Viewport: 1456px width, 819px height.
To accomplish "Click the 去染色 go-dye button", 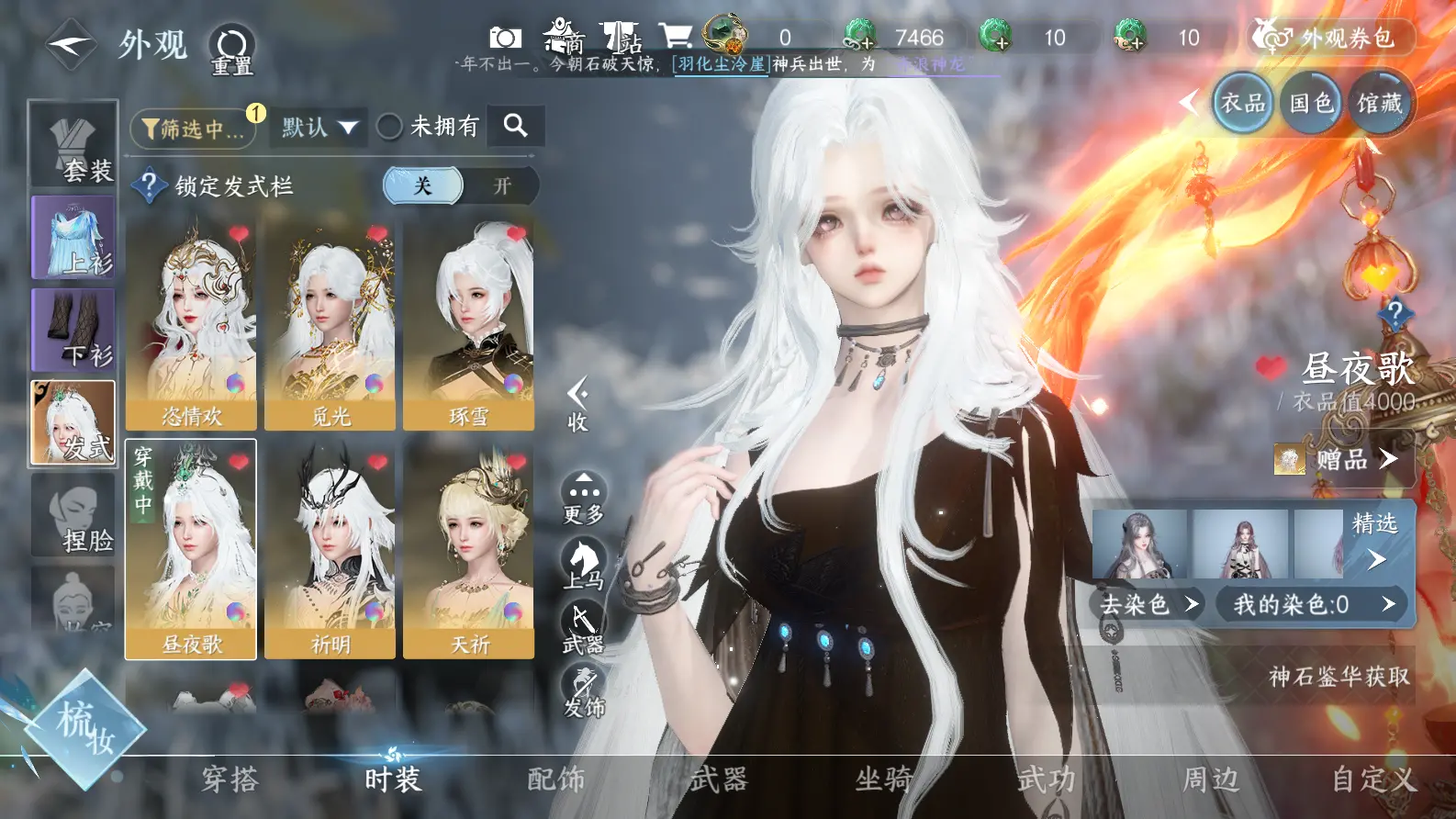I will point(1148,604).
